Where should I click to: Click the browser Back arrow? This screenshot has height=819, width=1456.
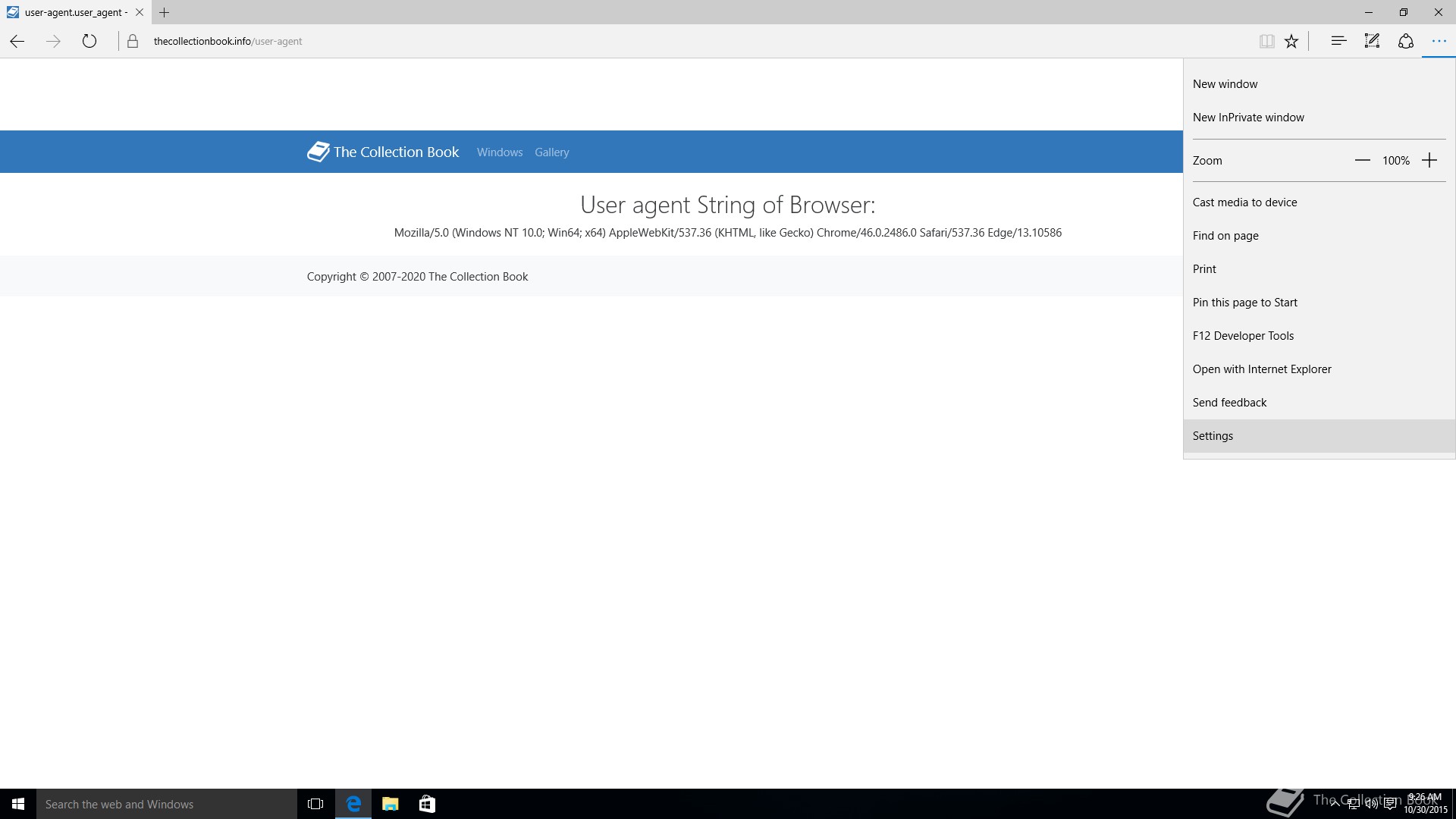[x=17, y=42]
